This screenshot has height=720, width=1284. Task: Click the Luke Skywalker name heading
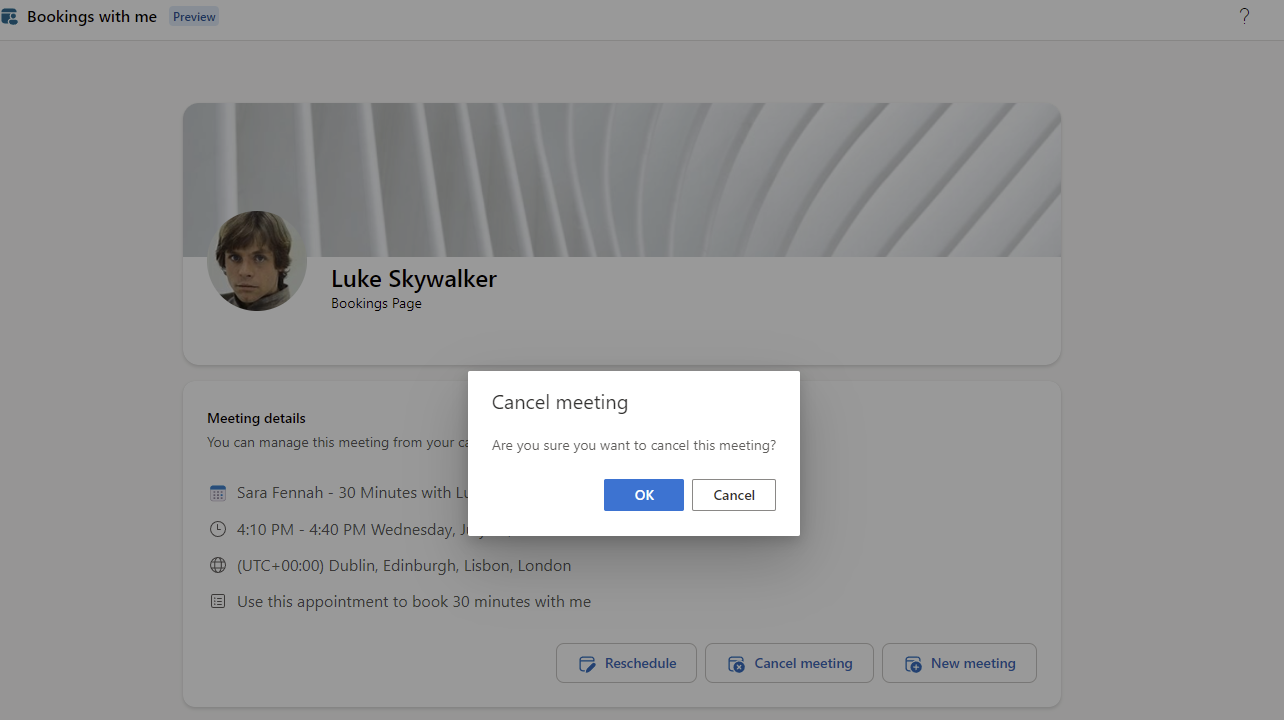click(413, 279)
